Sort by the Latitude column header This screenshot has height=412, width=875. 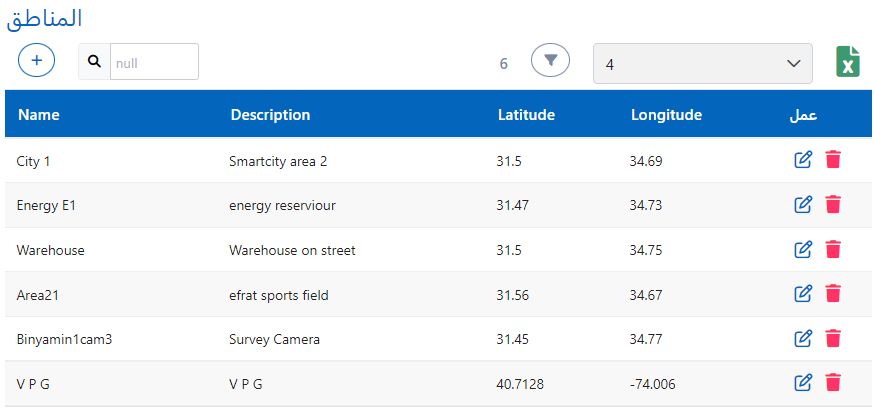pyautogui.click(x=526, y=115)
